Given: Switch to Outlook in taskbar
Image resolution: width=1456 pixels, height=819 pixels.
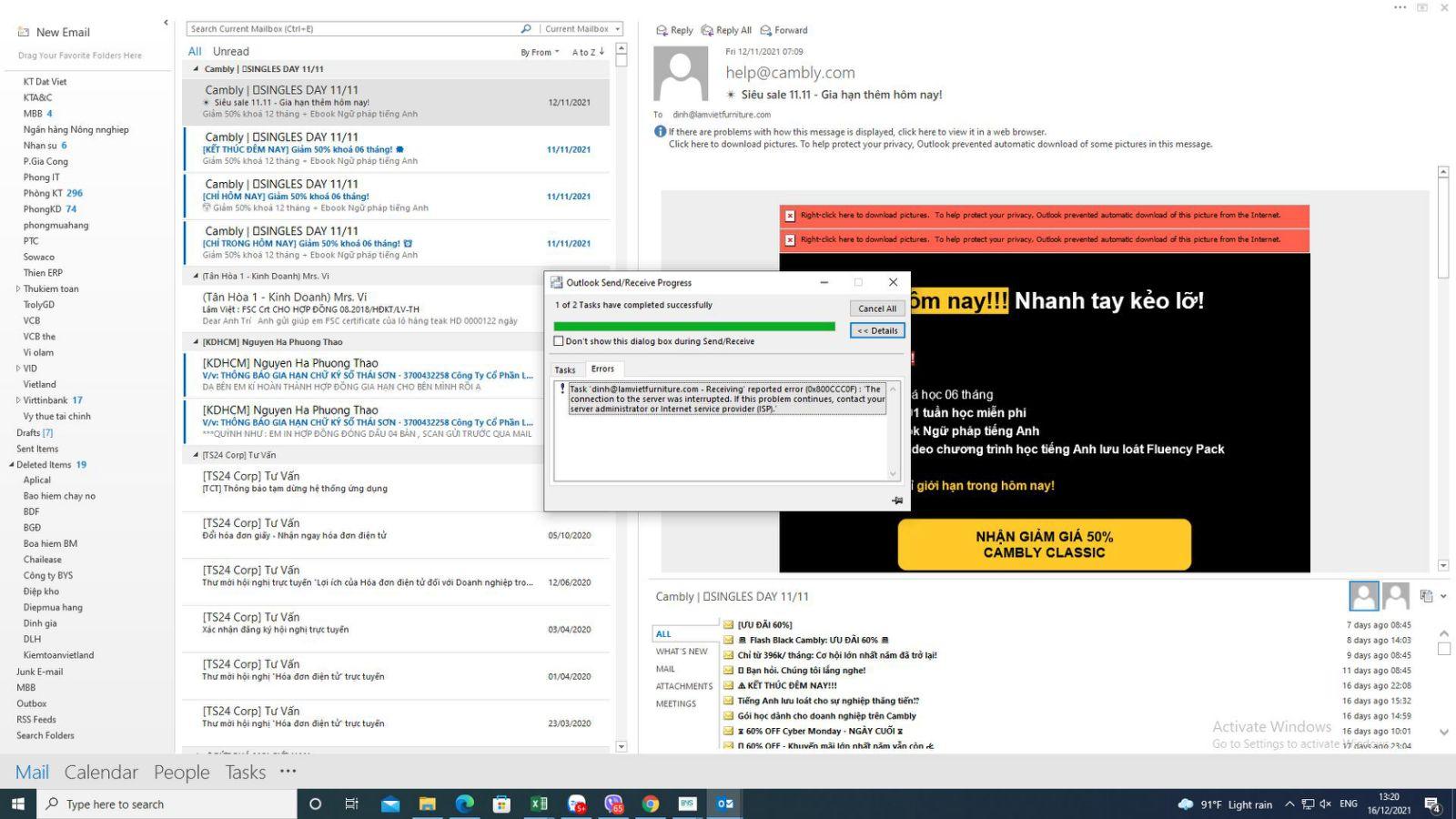Looking at the screenshot, I should (725, 804).
